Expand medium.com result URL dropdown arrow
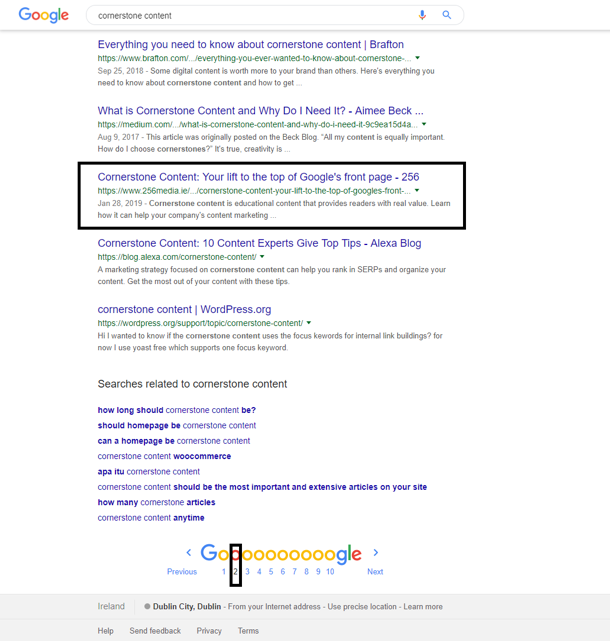The image size is (610, 641). point(424,124)
